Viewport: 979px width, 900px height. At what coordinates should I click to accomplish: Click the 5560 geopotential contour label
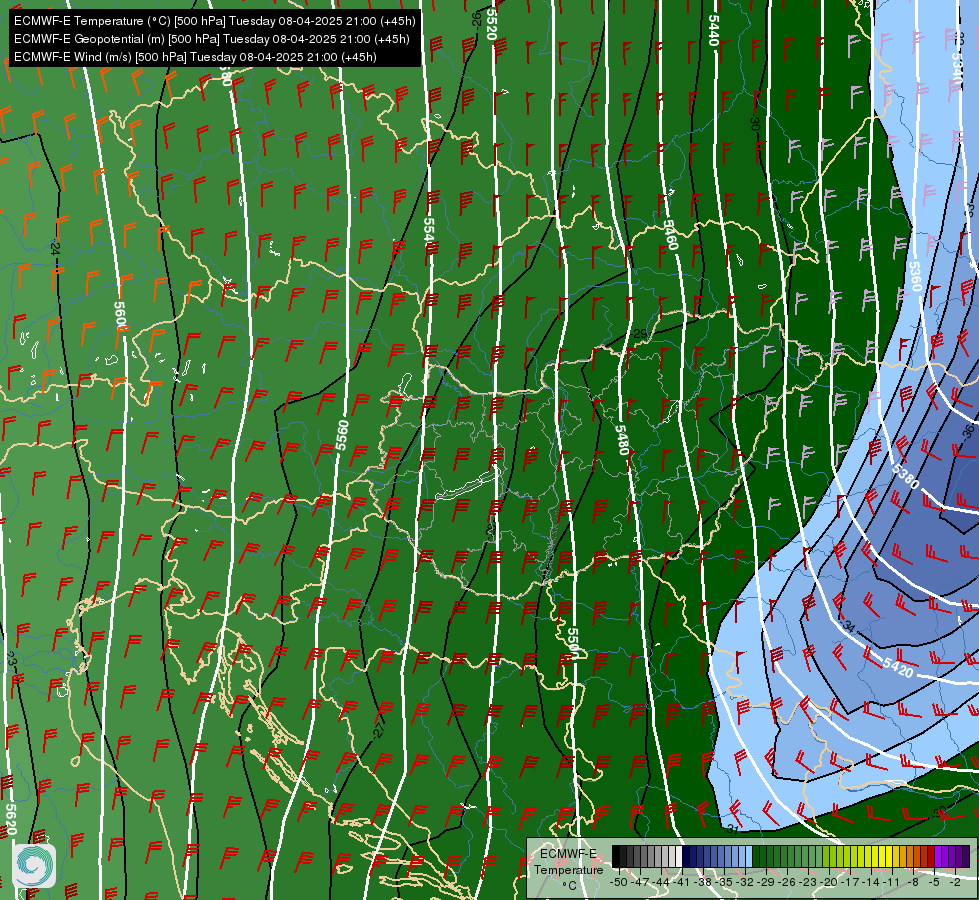pos(342,435)
